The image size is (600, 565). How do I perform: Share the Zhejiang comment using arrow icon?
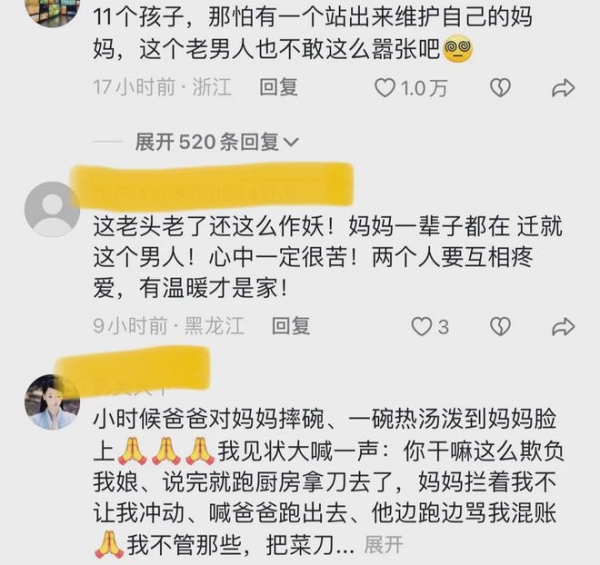[563, 88]
